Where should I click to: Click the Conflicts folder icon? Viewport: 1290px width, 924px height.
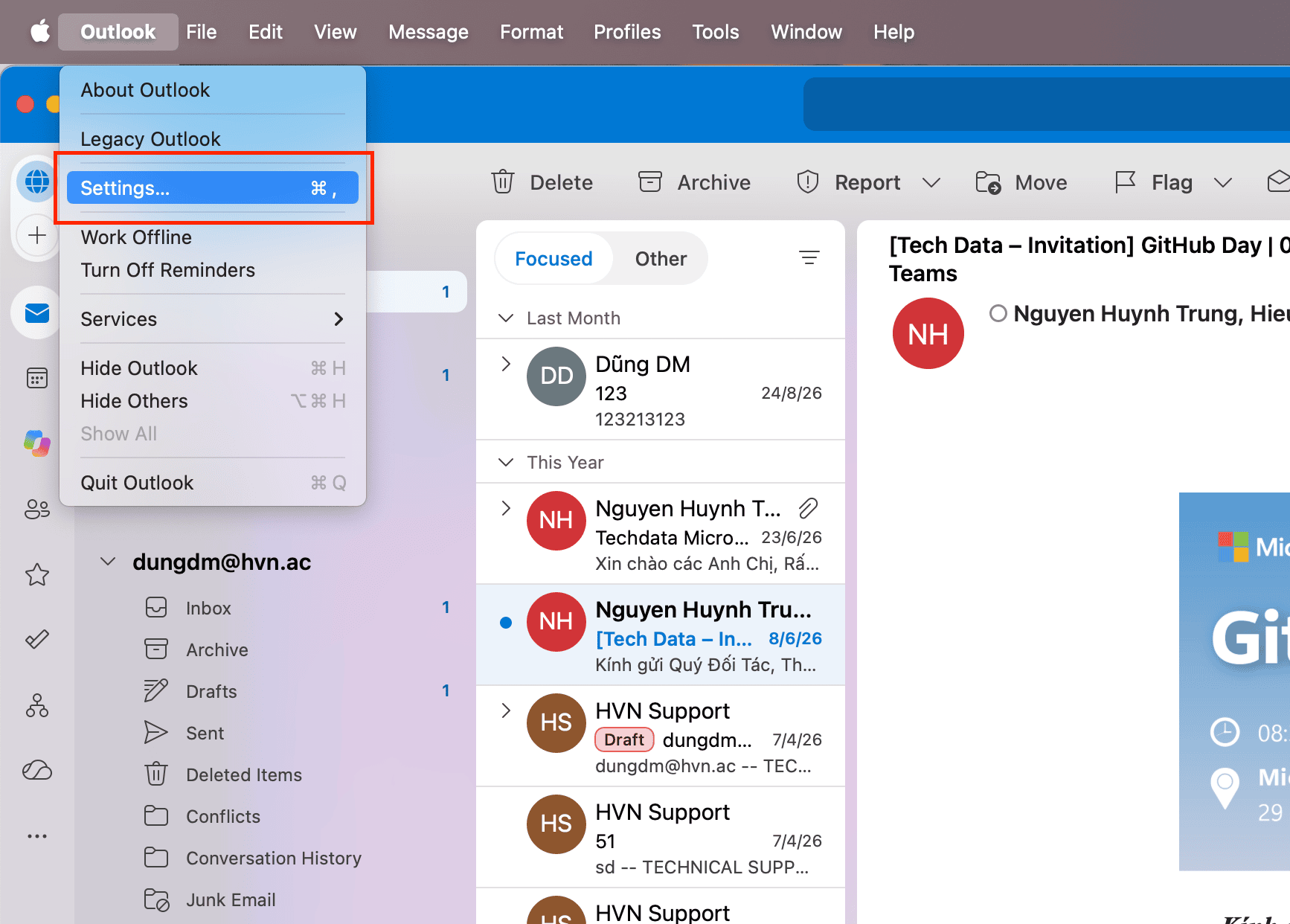pyautogui.click(x=156, y=816)
